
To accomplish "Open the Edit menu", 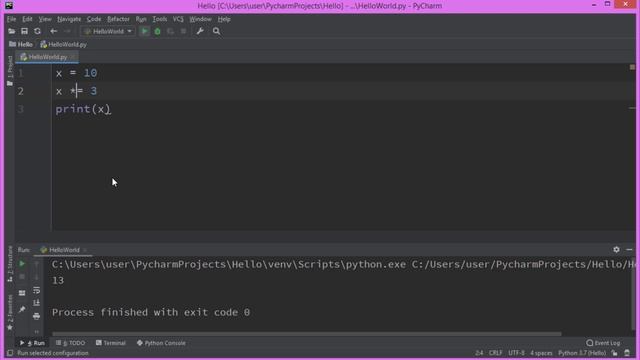I will (27, 19).
